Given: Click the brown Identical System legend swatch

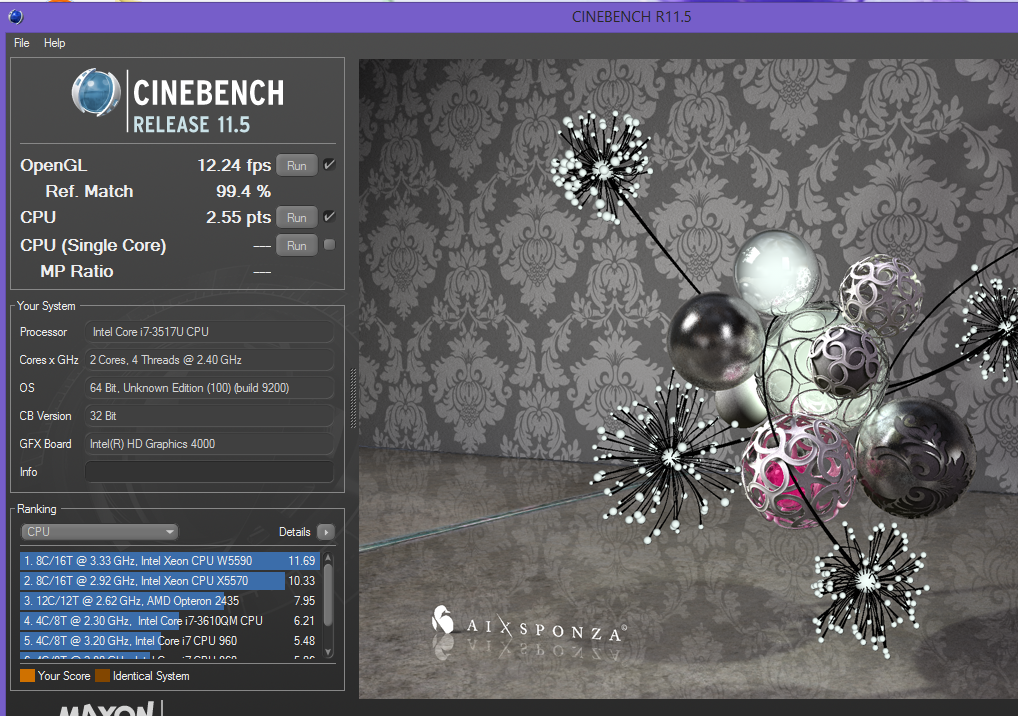Looking at the screenshot, I should (x=103, y=676).
